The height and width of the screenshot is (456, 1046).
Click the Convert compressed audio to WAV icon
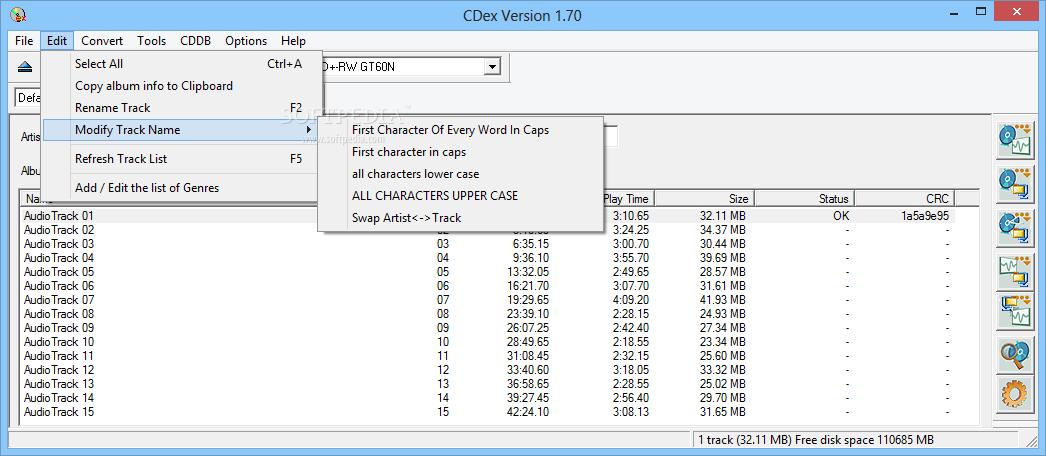[1015, 311]
